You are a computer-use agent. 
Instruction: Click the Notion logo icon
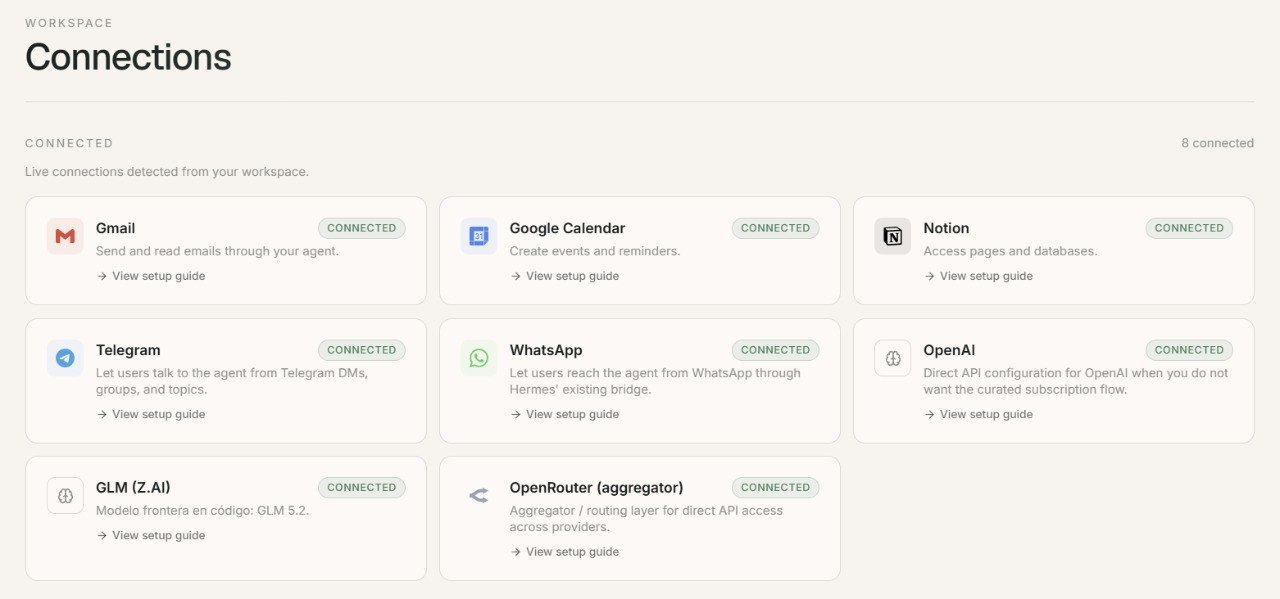click(x=893, y=236)
